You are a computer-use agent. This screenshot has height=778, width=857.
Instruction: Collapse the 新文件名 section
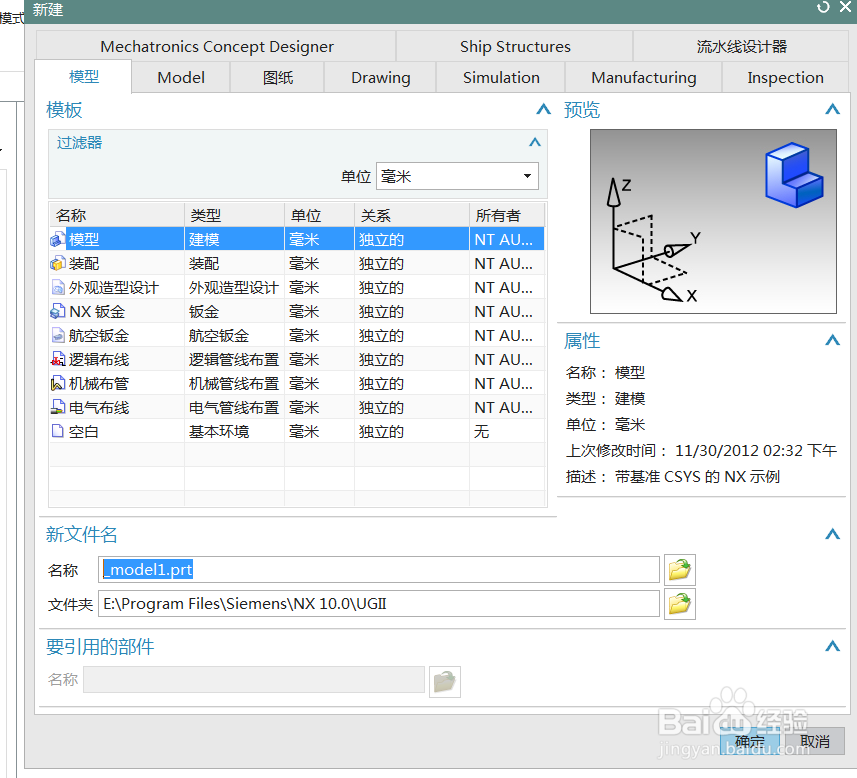pos(832,534)
